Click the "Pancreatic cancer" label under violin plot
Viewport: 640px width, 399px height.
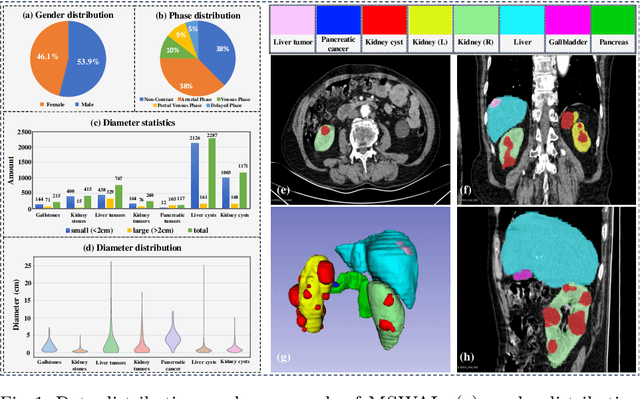(x=173, y=366)
